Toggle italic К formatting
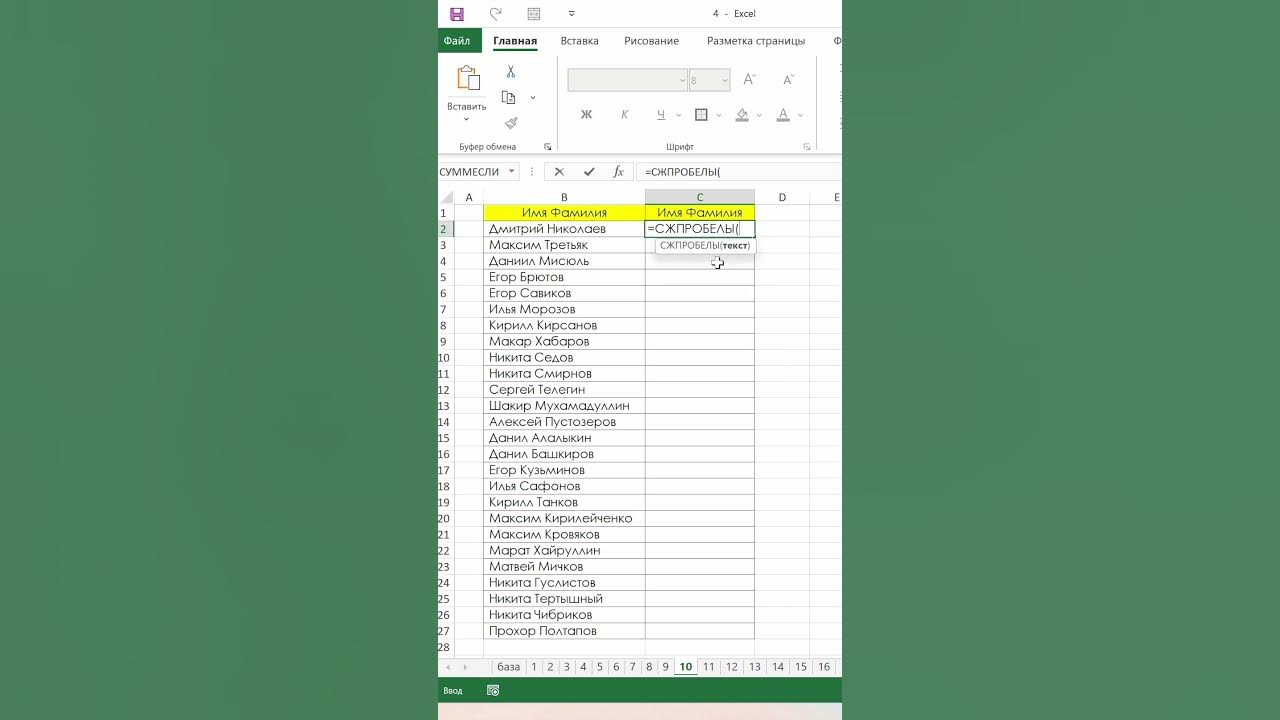1280x720 pixels. click(625, 115)
